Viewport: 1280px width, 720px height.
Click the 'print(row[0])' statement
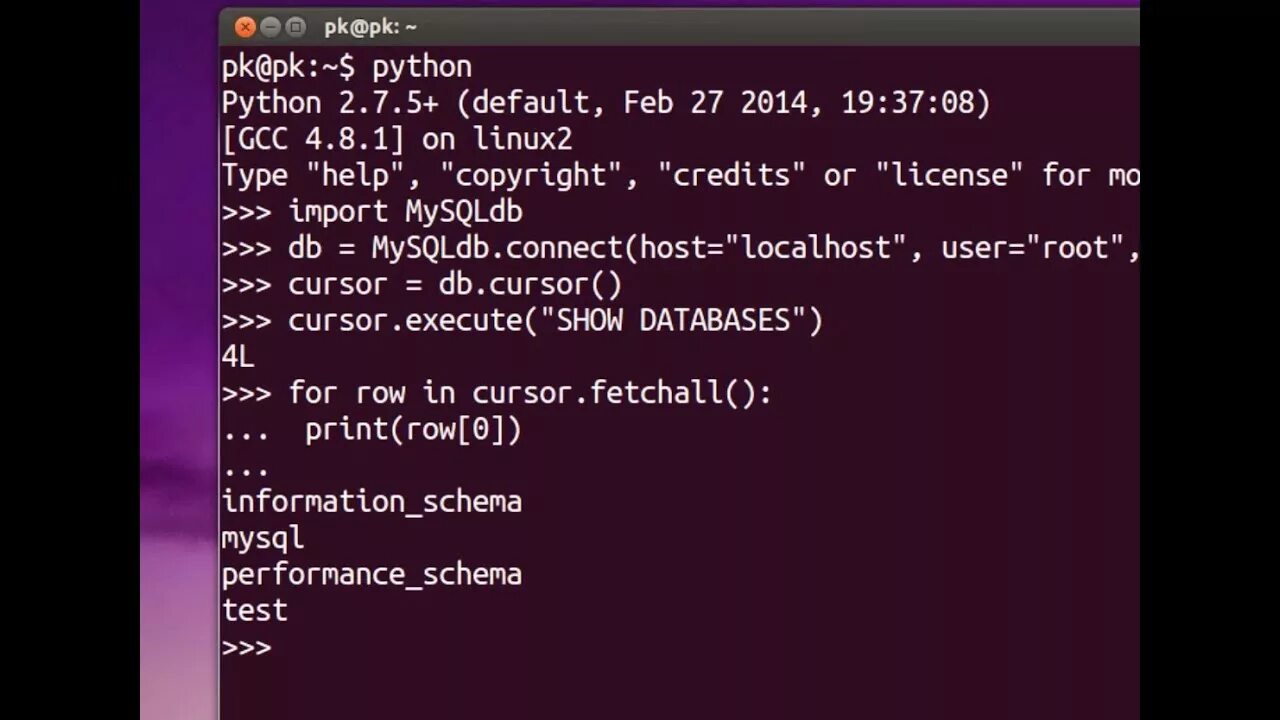click(413, 429)
